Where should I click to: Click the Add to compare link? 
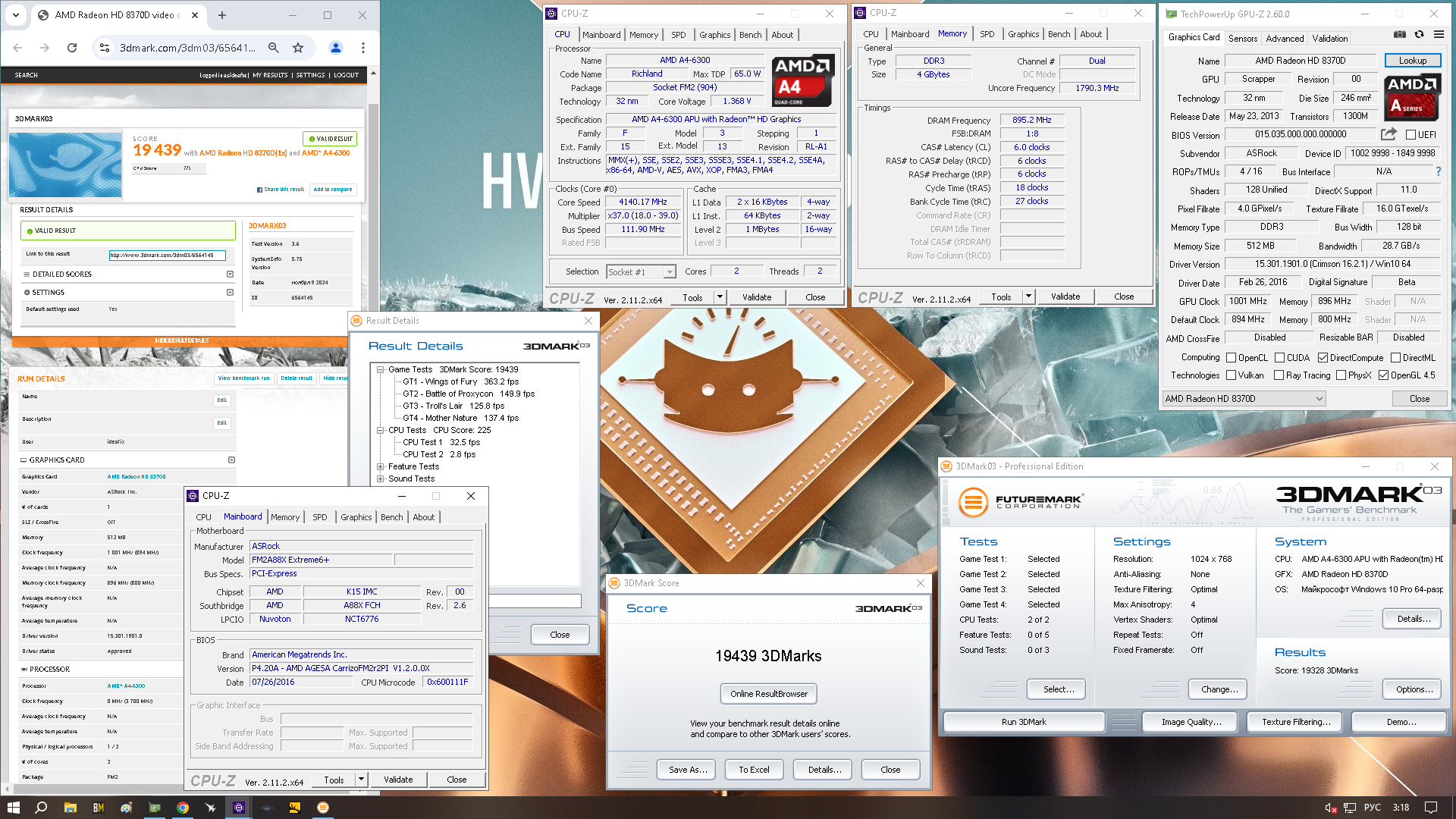pos(333,190)
